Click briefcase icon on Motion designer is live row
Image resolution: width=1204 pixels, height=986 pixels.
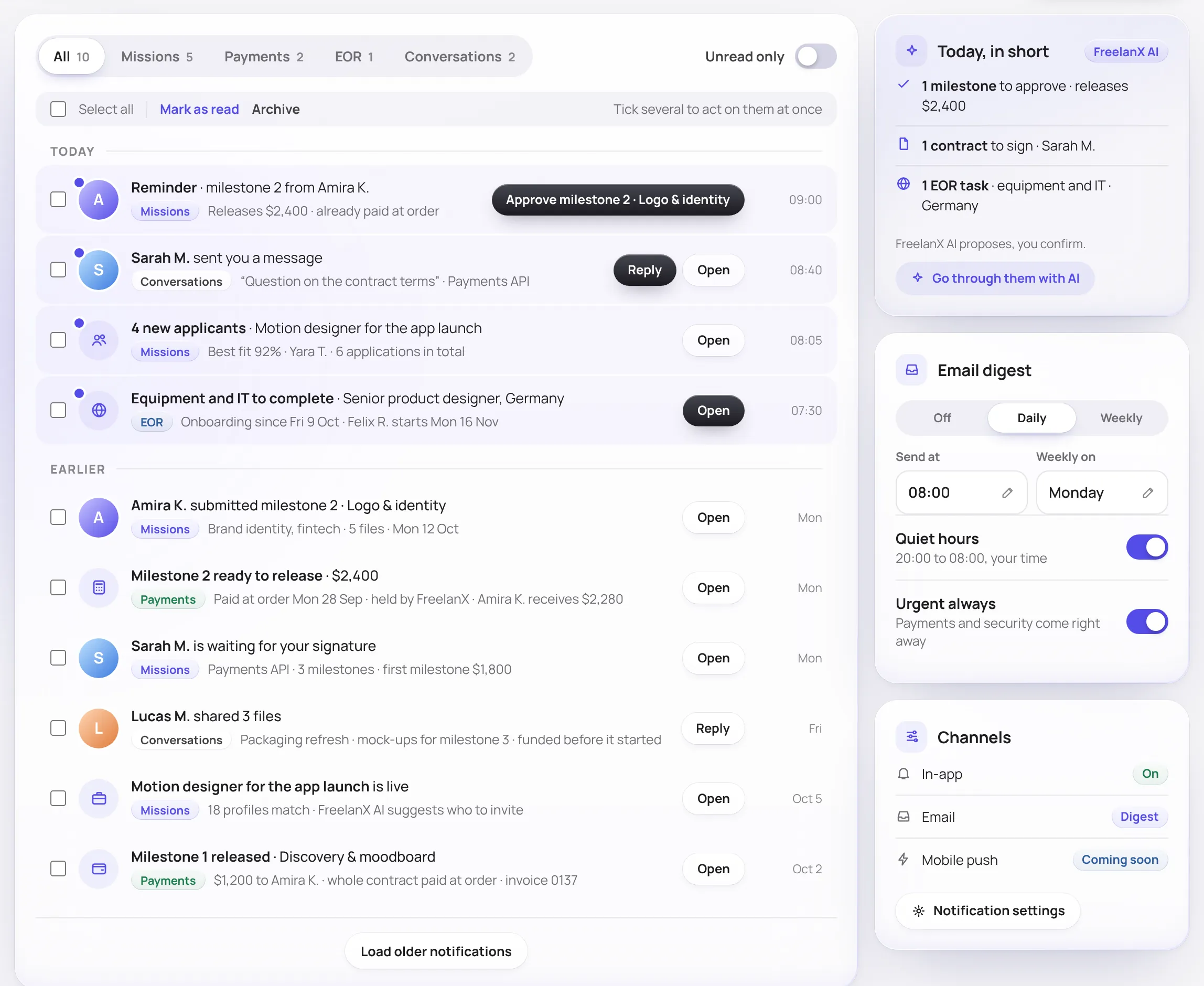(x=99, y=799)
